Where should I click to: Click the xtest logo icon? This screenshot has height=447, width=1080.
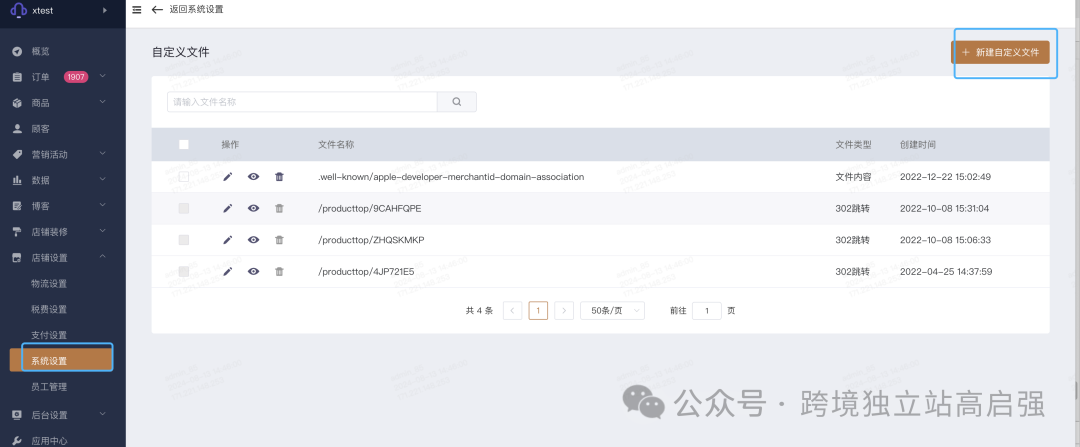tap(19, 10)
